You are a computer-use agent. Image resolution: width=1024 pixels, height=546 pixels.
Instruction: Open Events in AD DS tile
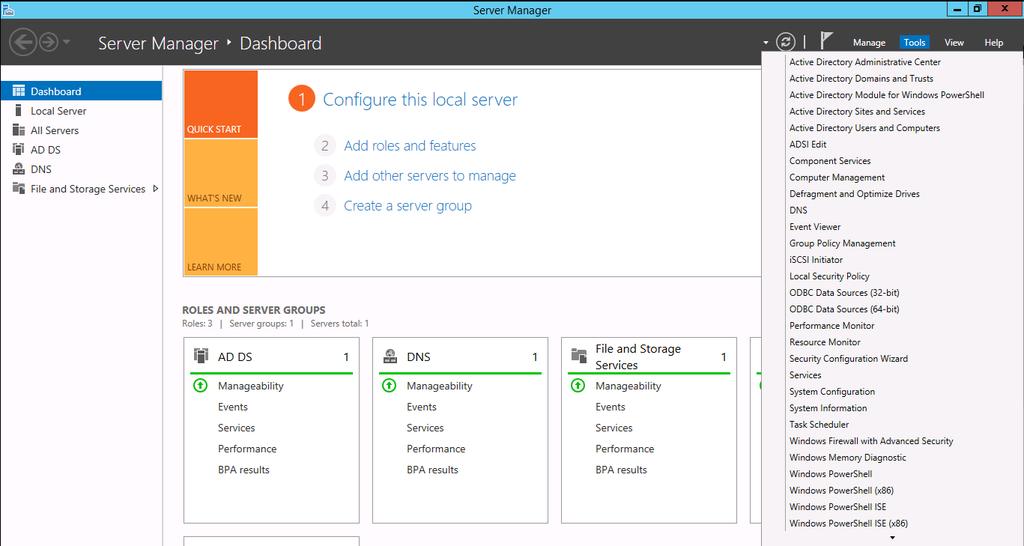coord(232,407)
